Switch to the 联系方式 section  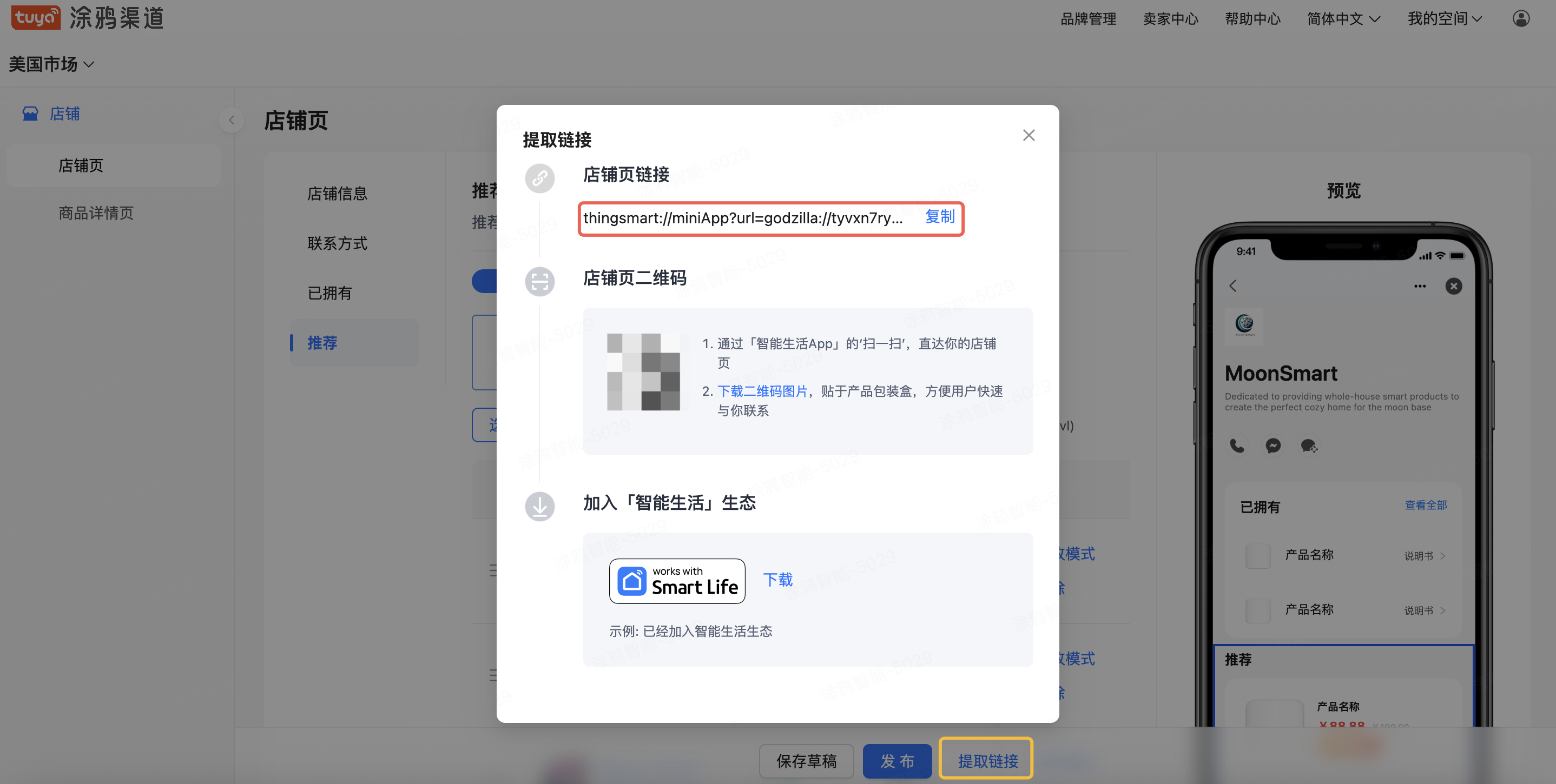(x=337, y=243)
